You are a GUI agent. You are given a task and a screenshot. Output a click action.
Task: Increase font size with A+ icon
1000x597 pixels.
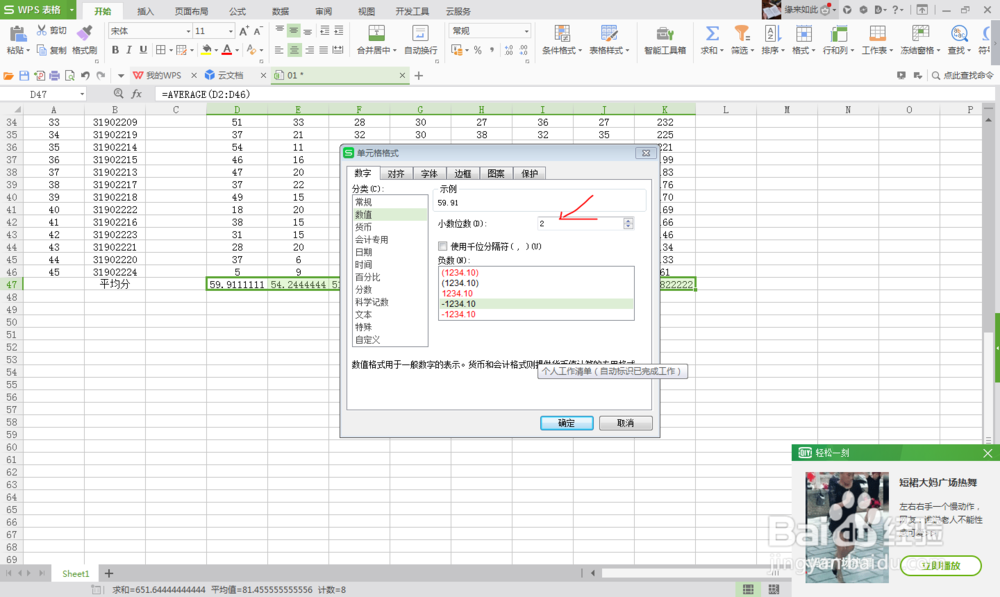244,31
